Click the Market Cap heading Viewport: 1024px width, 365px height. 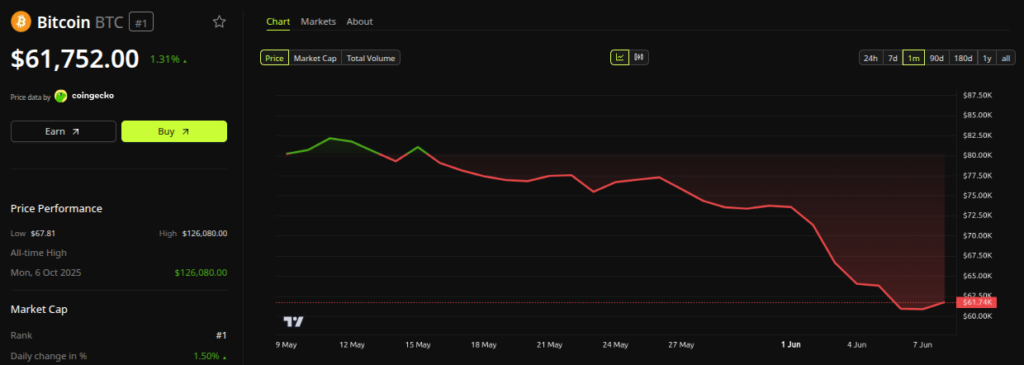point(39,309)
